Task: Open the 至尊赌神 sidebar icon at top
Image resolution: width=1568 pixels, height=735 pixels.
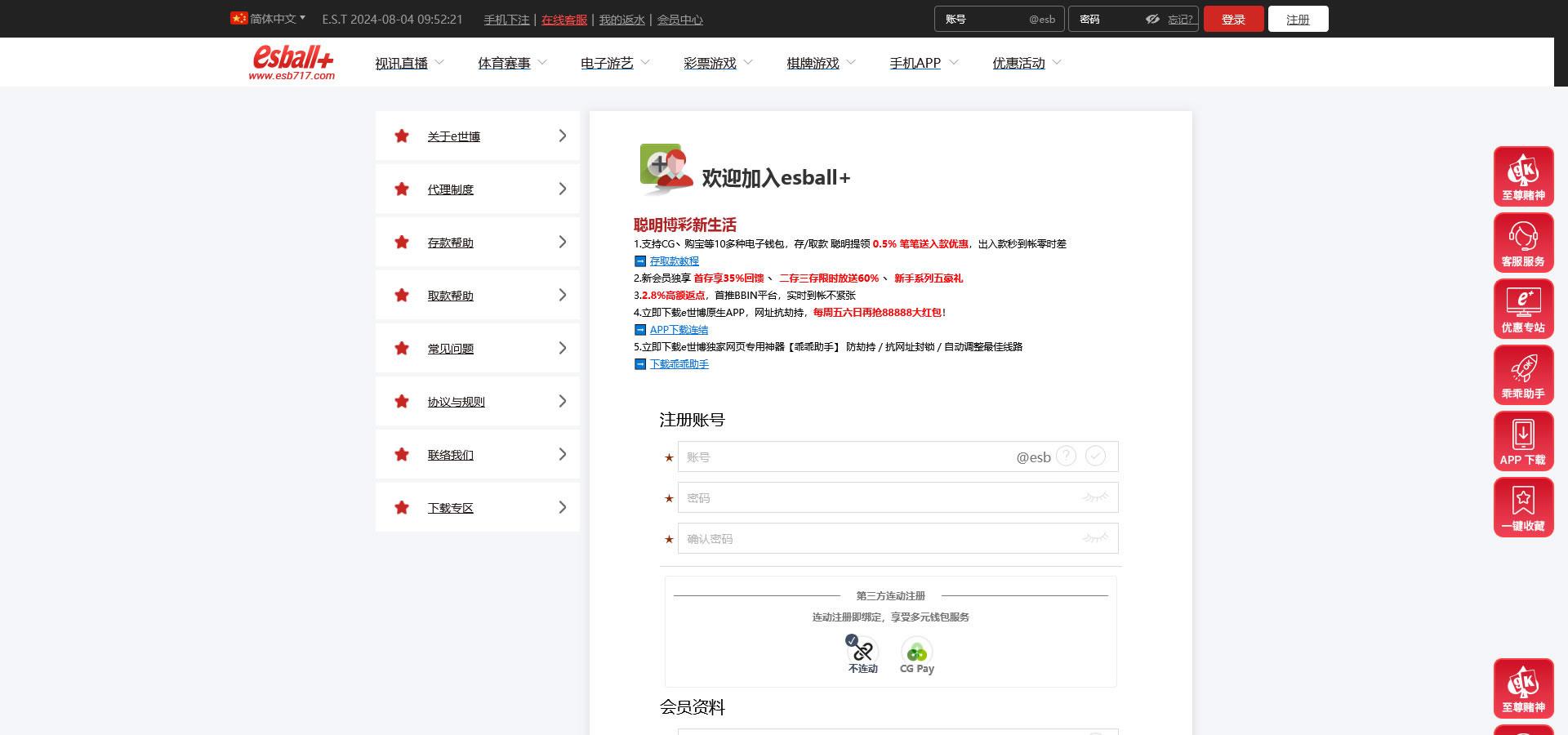Action: coord(1523,176)
